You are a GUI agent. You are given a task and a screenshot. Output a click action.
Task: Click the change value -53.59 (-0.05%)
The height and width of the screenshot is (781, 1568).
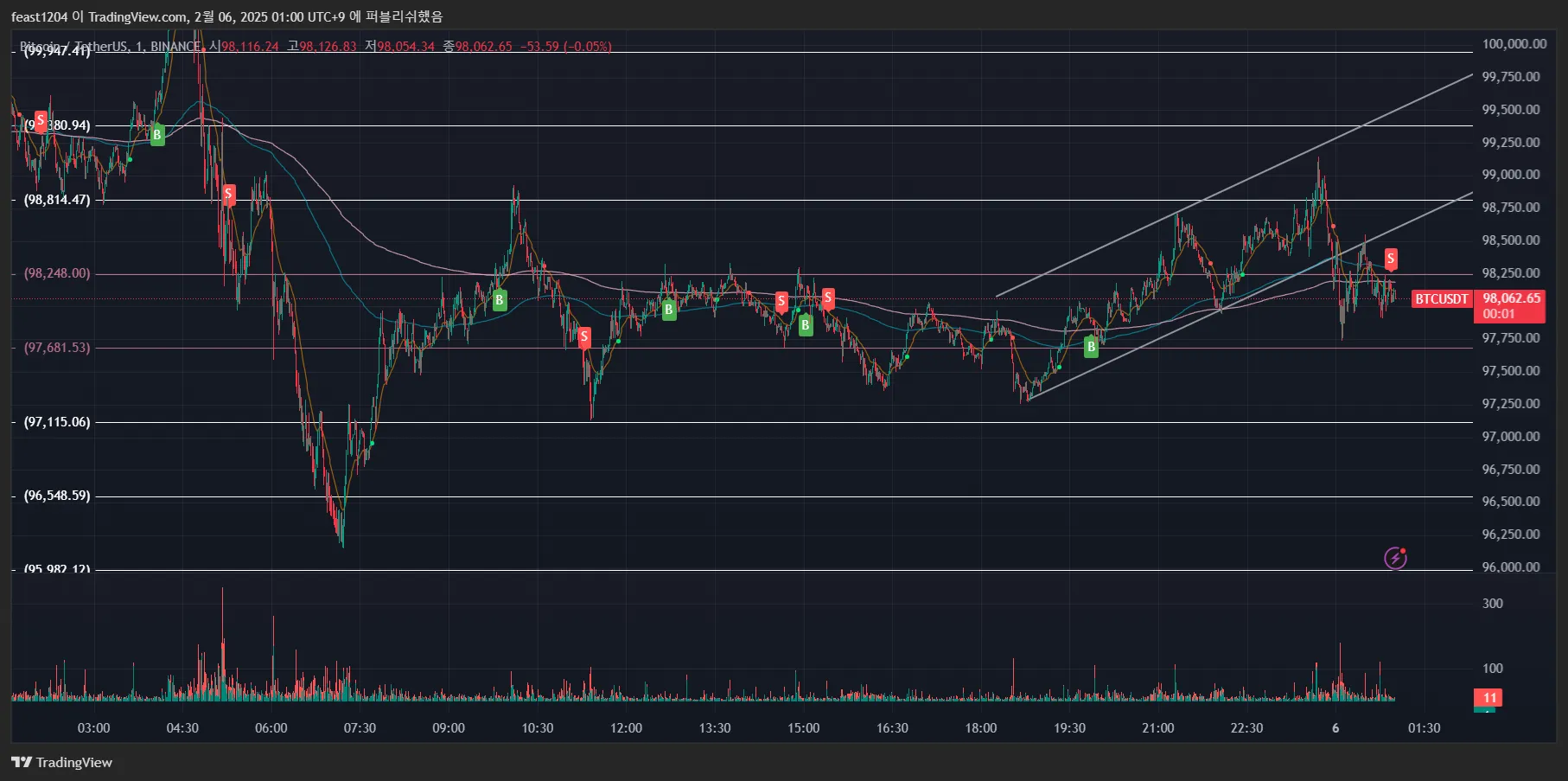tap(566, 46)
